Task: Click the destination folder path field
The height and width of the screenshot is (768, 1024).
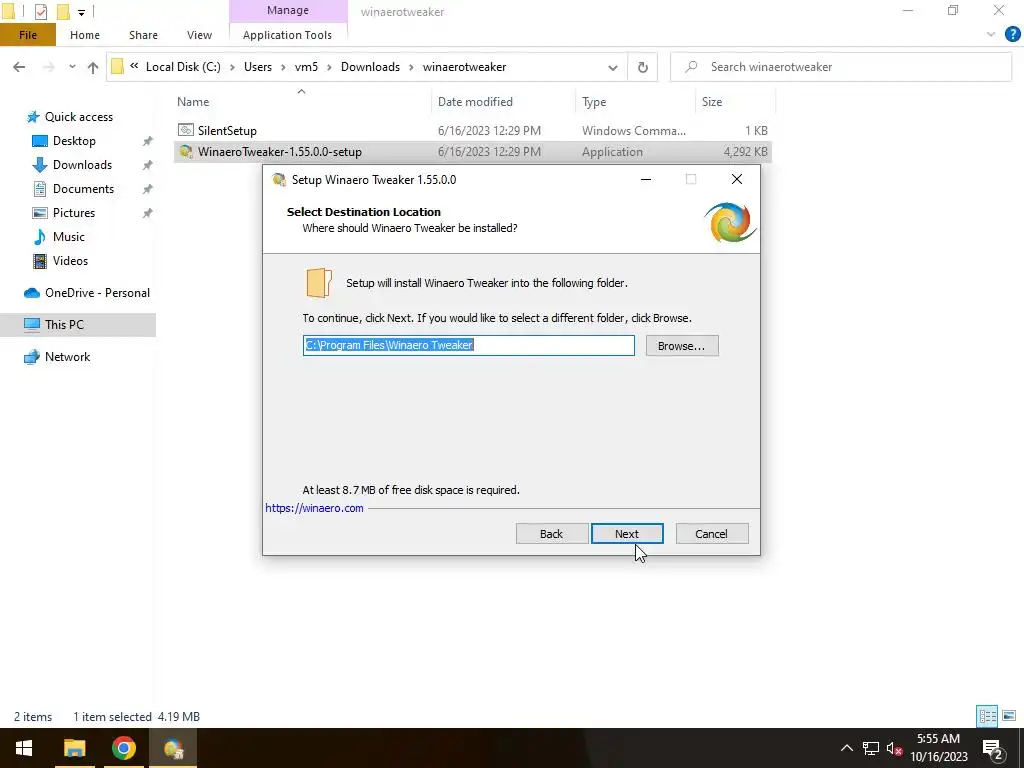Action: [x=468, y=345]
